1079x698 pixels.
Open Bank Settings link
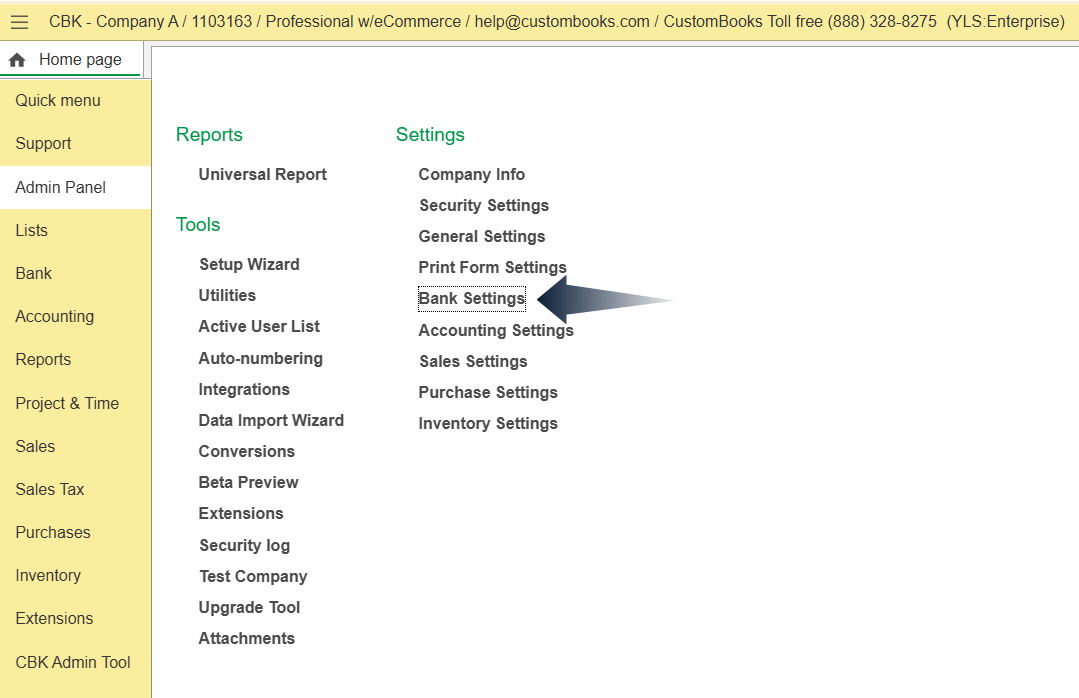click(x=471, y=298)
